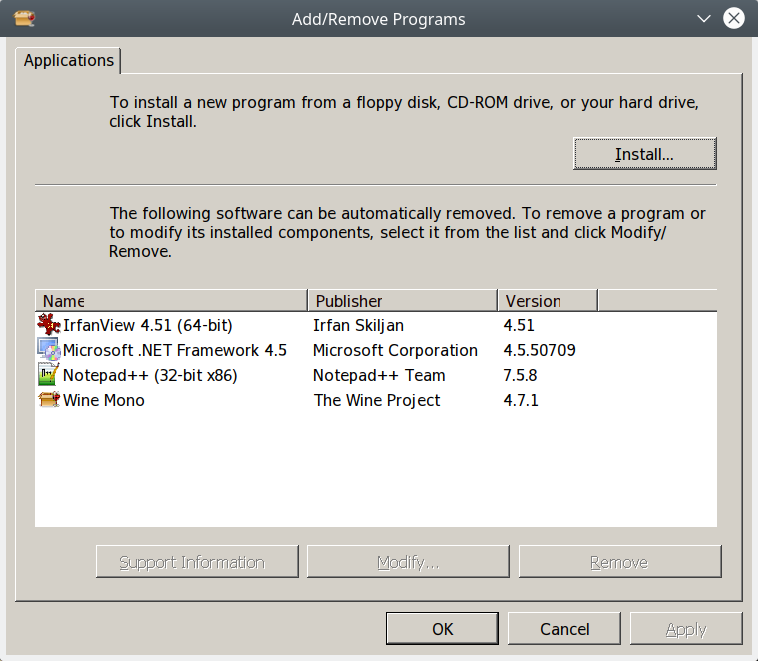Click the Modify... button
758x661 pixels.
coord(408,562)
